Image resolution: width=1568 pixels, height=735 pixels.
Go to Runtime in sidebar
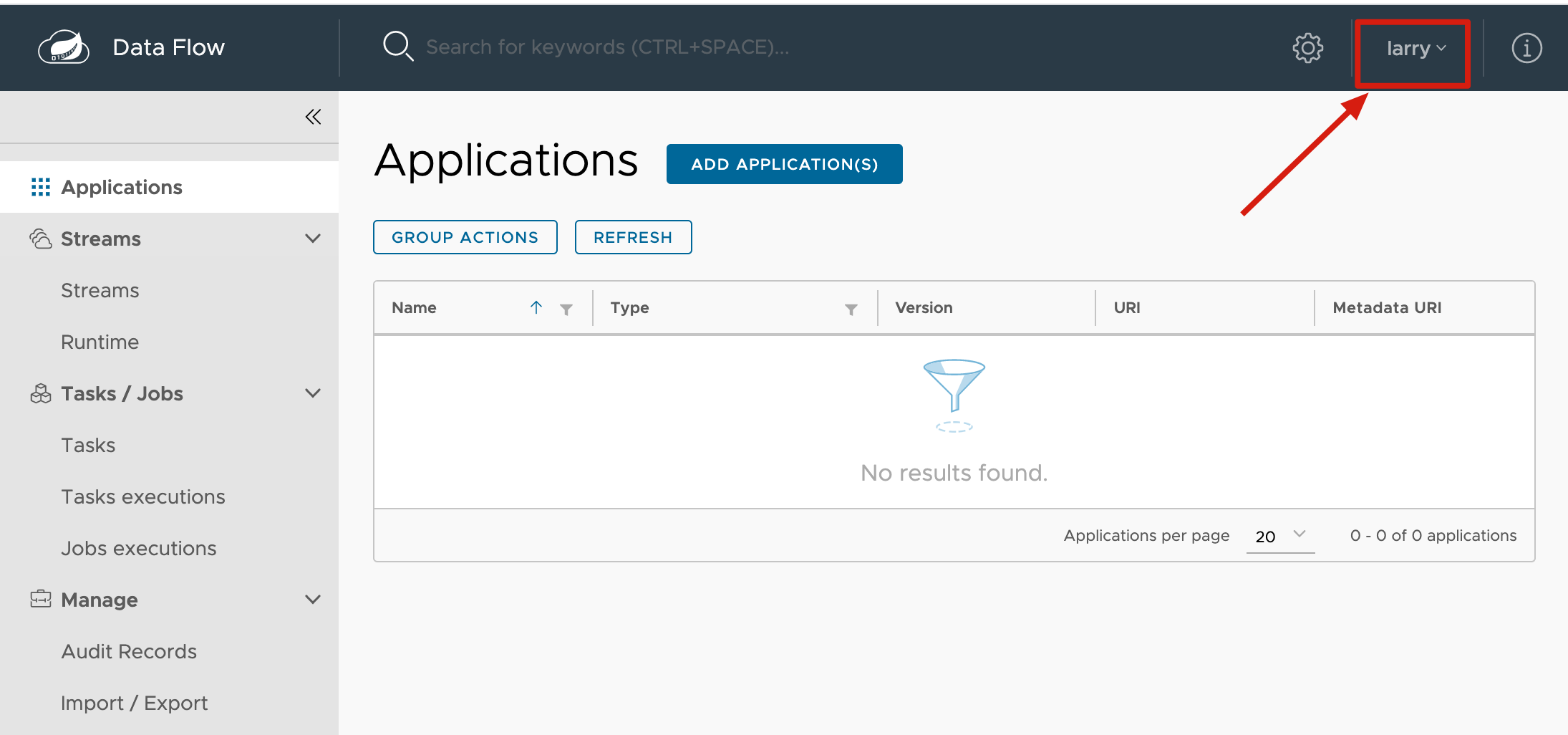[x=100, y=342]
